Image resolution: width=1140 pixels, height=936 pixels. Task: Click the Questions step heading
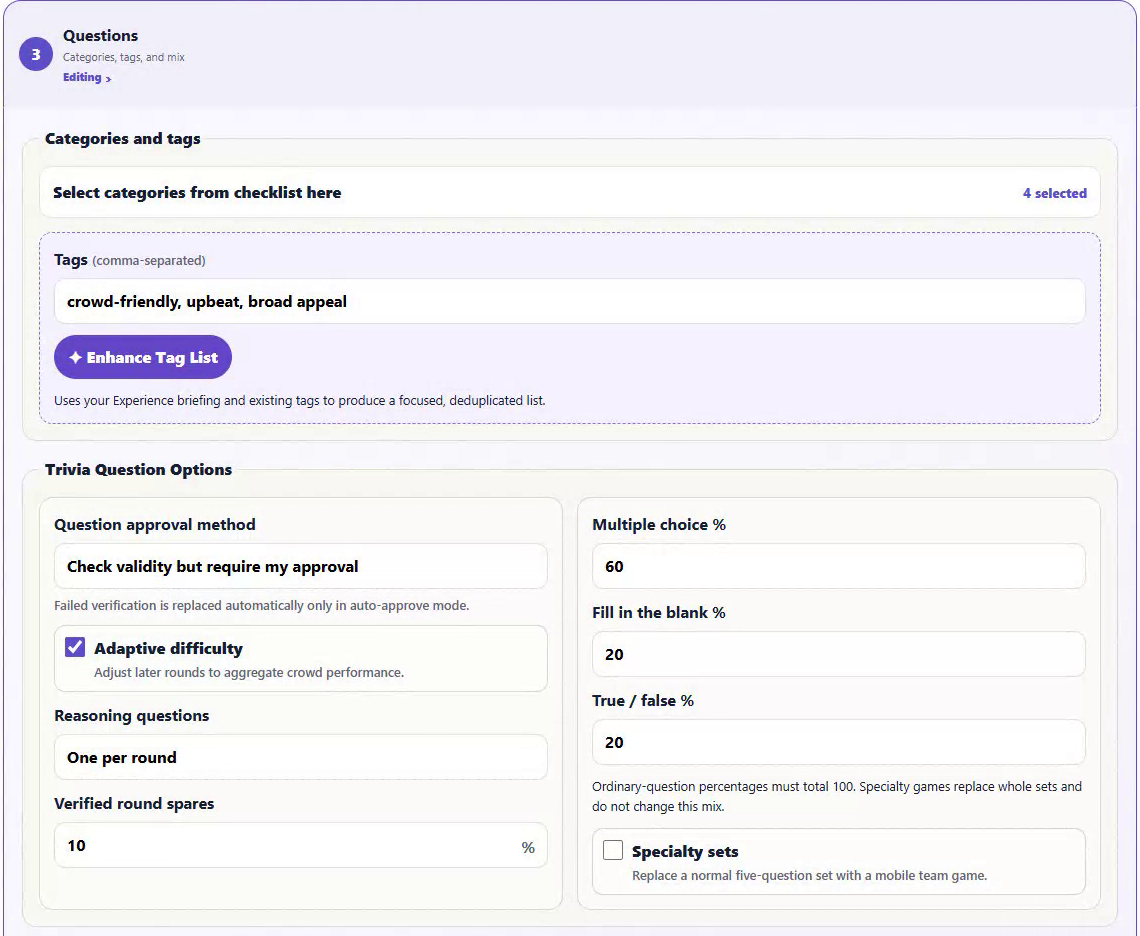pyautogui.click(x=100, y=36)
